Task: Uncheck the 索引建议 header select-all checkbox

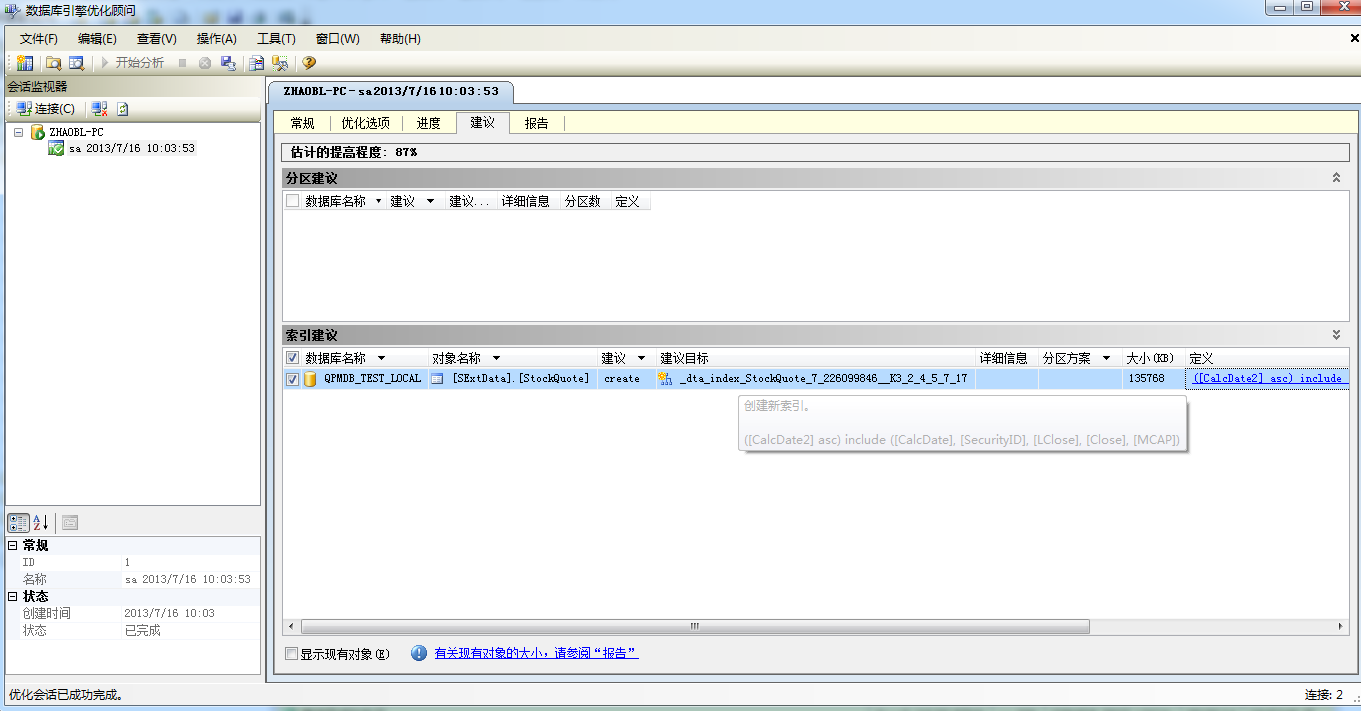Action: coord(292,358)
